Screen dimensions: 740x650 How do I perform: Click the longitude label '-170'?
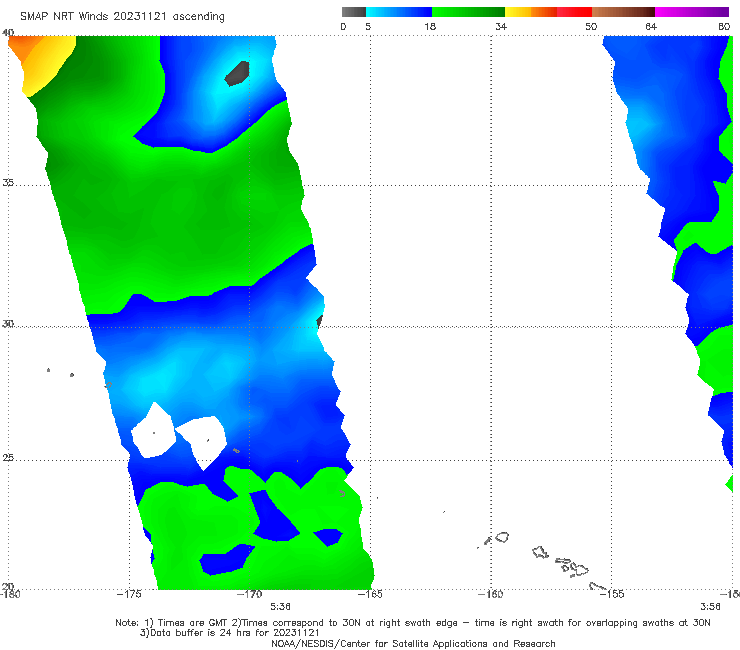249,594
